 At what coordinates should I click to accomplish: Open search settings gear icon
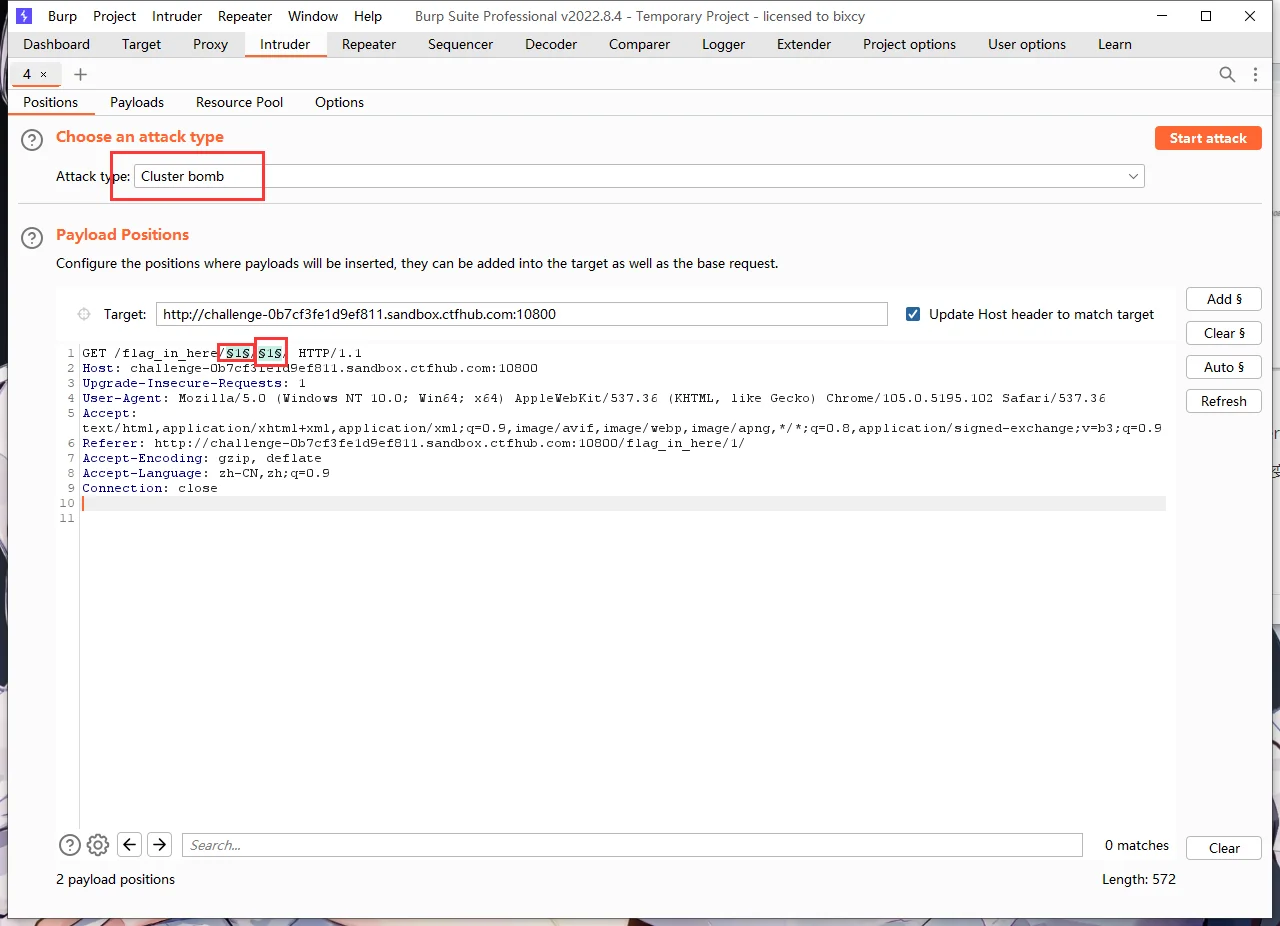pos(98,845)
